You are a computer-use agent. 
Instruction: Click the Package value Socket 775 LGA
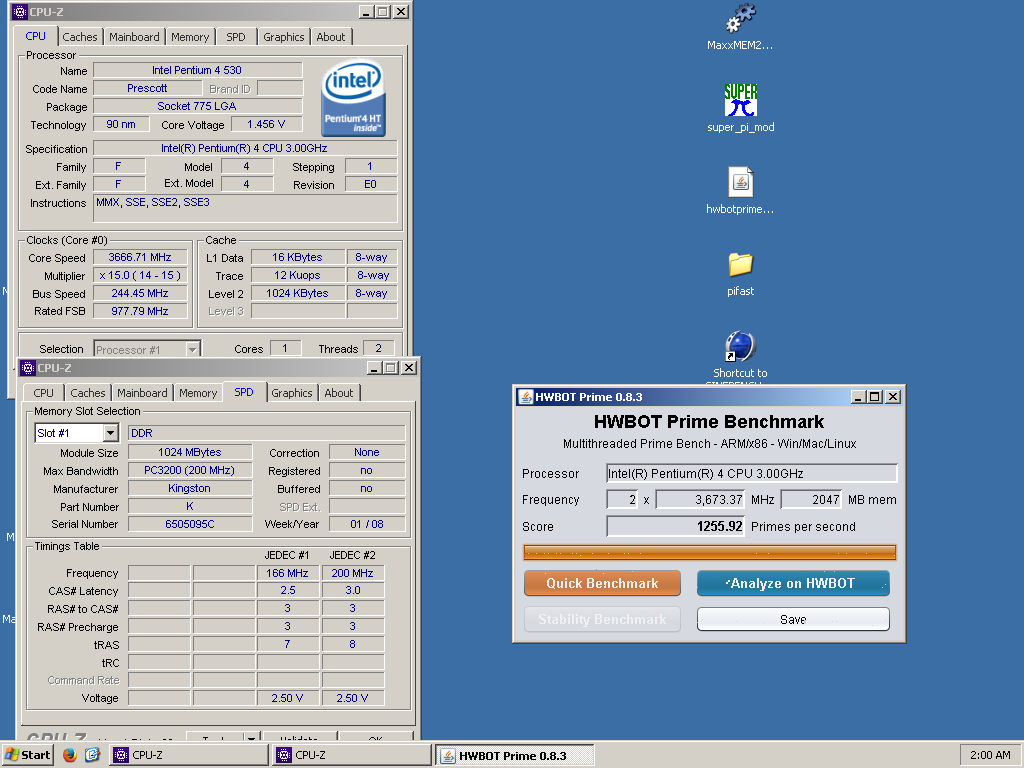click(197, 106)
